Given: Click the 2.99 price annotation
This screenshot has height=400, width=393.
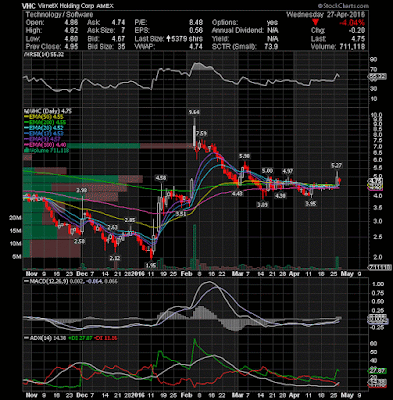Looking at the screenshot, I should [82, 190].
